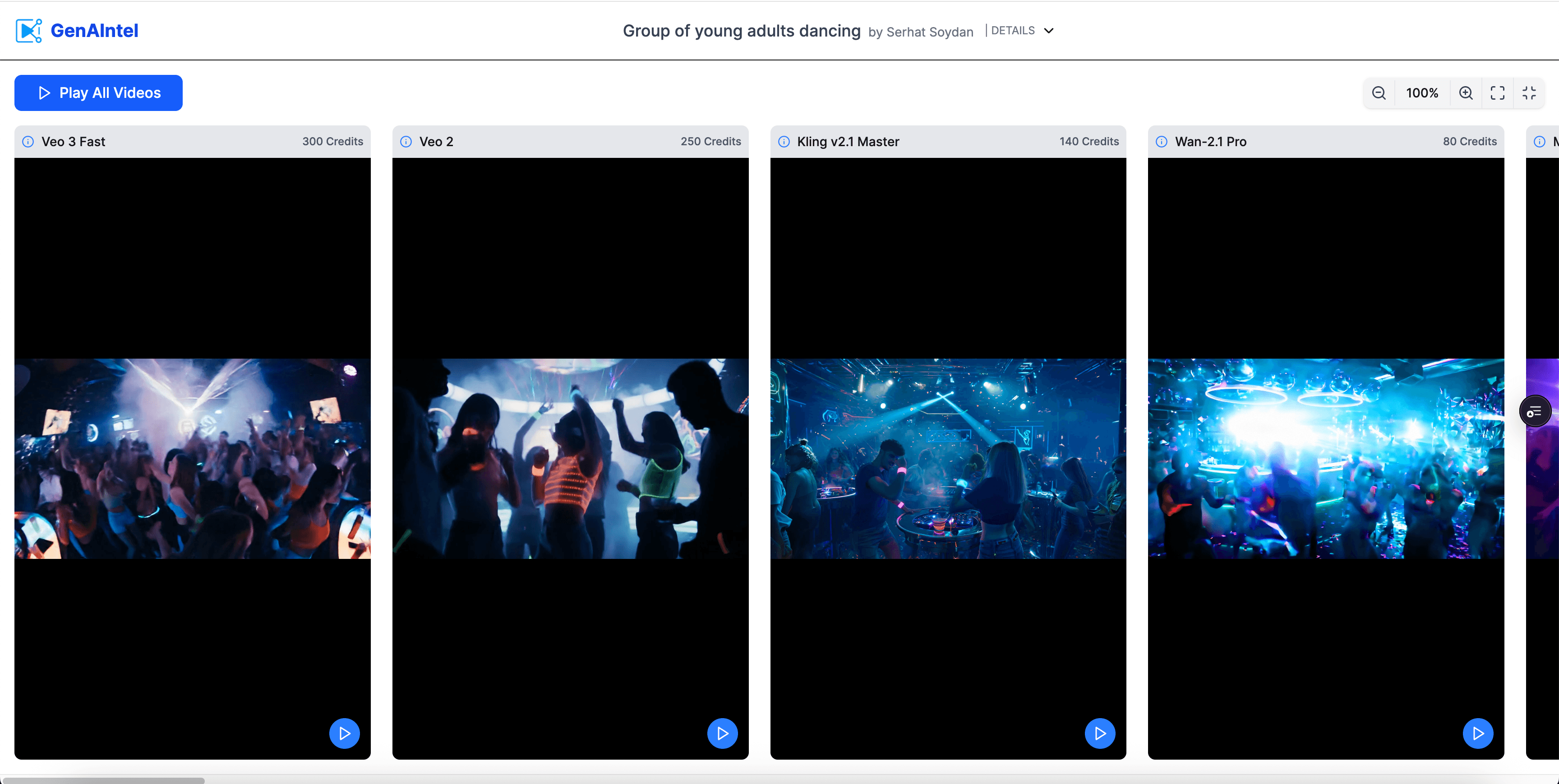Show info for the Kling v2.1 Master model
The width and height of the screenshot is (1559, 784).
tap(783, 141)
